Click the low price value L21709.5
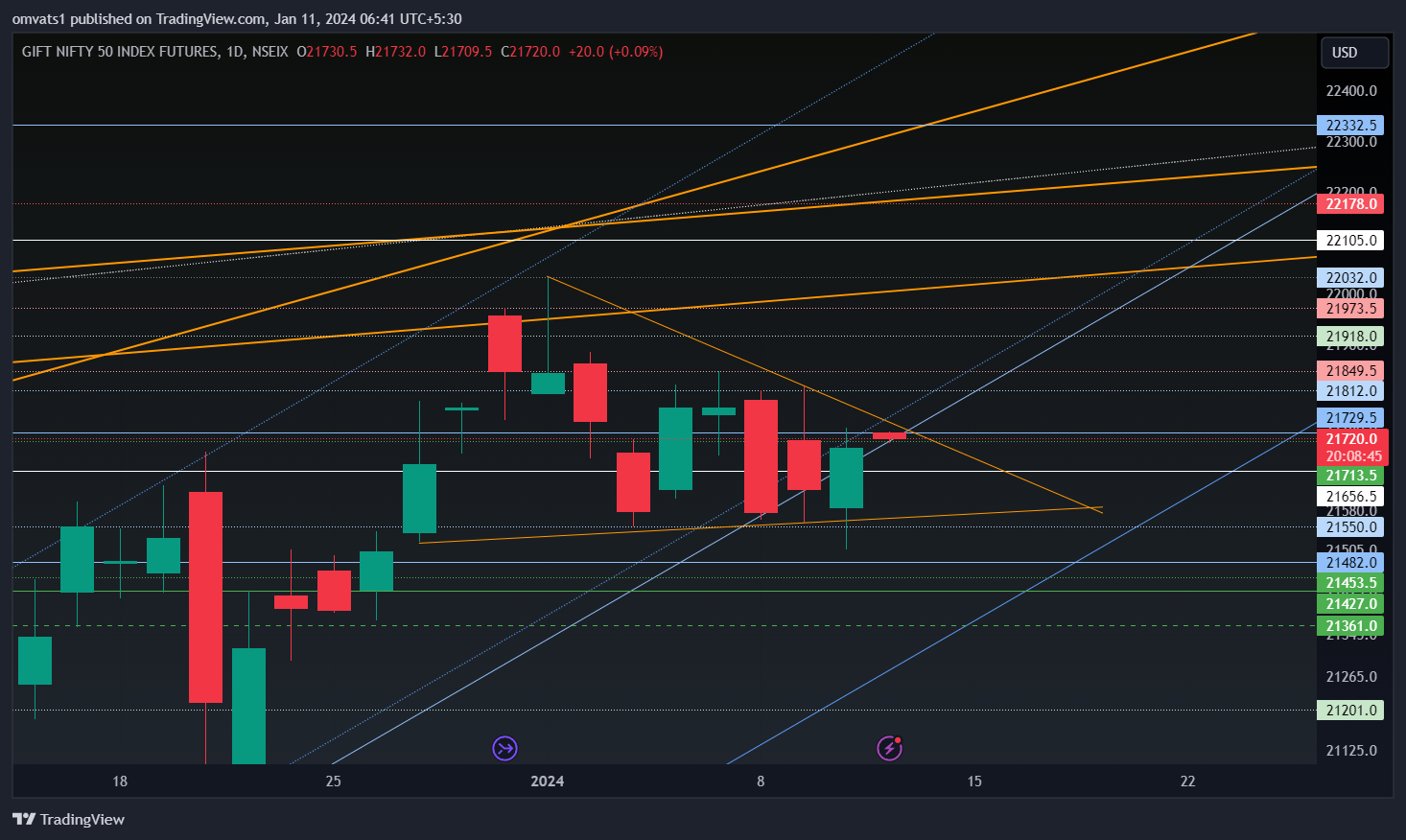1406x840 pixels. pyautogui.click(x=463, y=52)
